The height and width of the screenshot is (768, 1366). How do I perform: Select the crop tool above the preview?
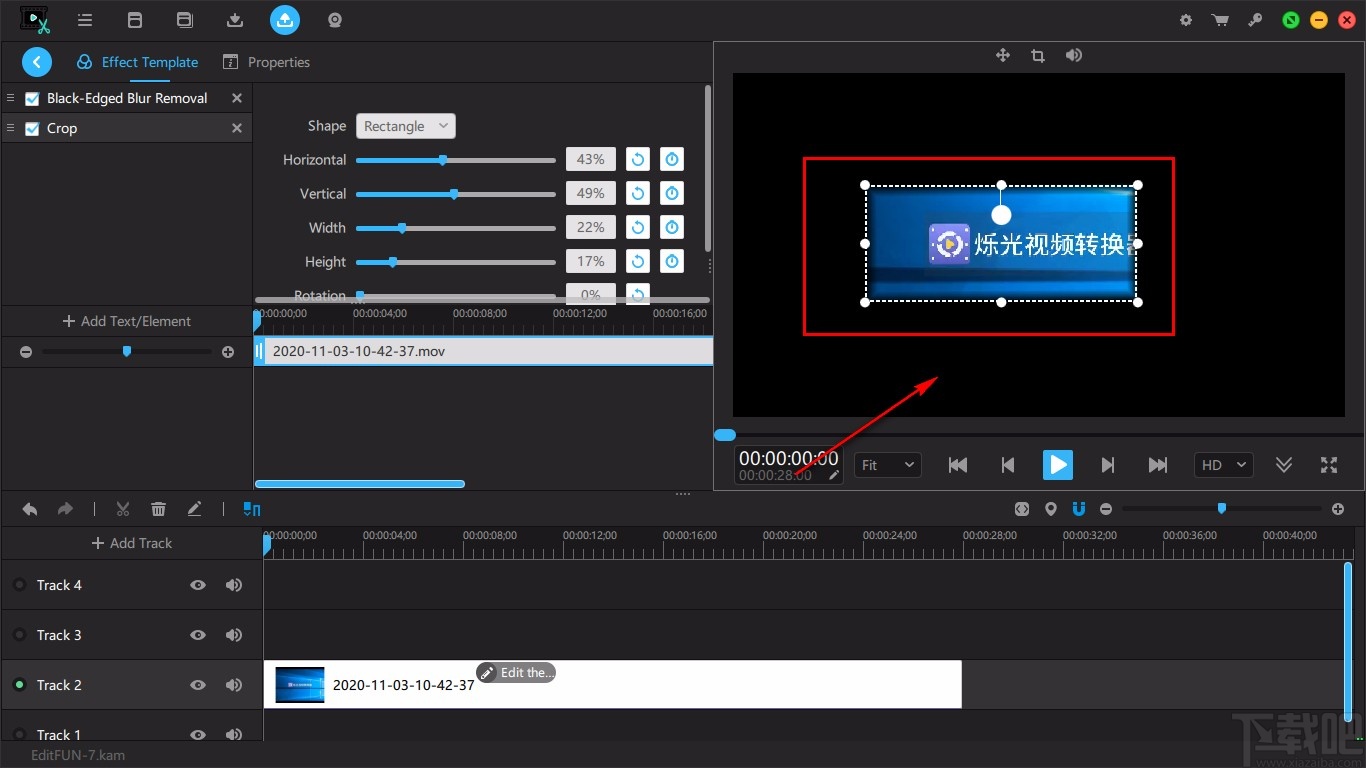[x=1038, y=56]
